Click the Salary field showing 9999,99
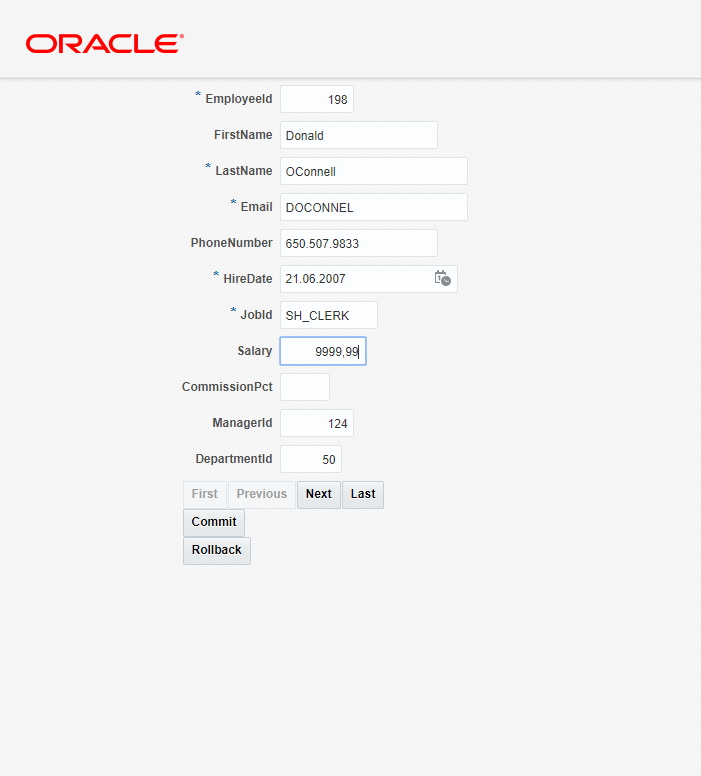Viewport: 701px width, 776px height. click(323, 351)
